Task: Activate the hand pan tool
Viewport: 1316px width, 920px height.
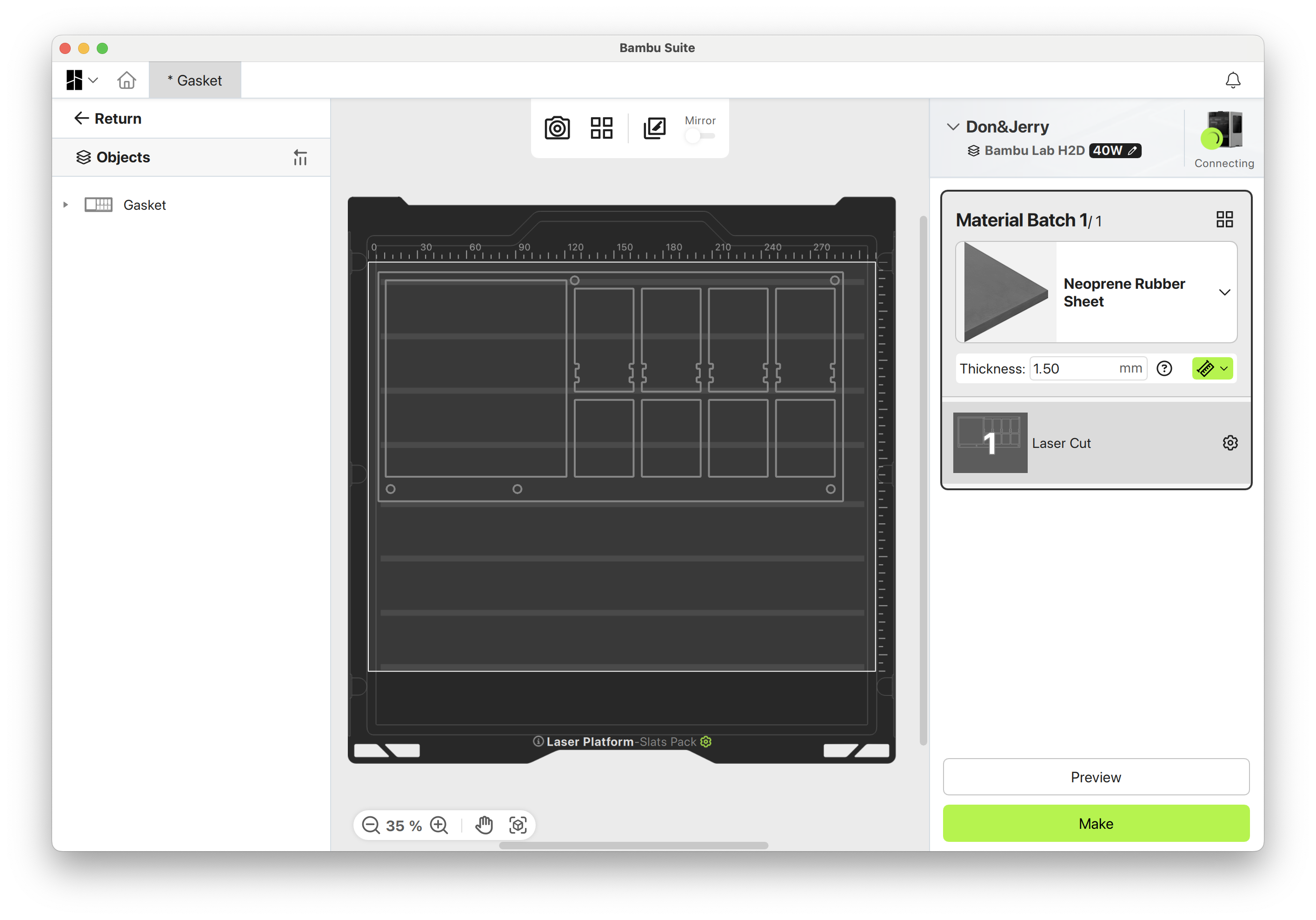Action: click(x=485, y=825)
